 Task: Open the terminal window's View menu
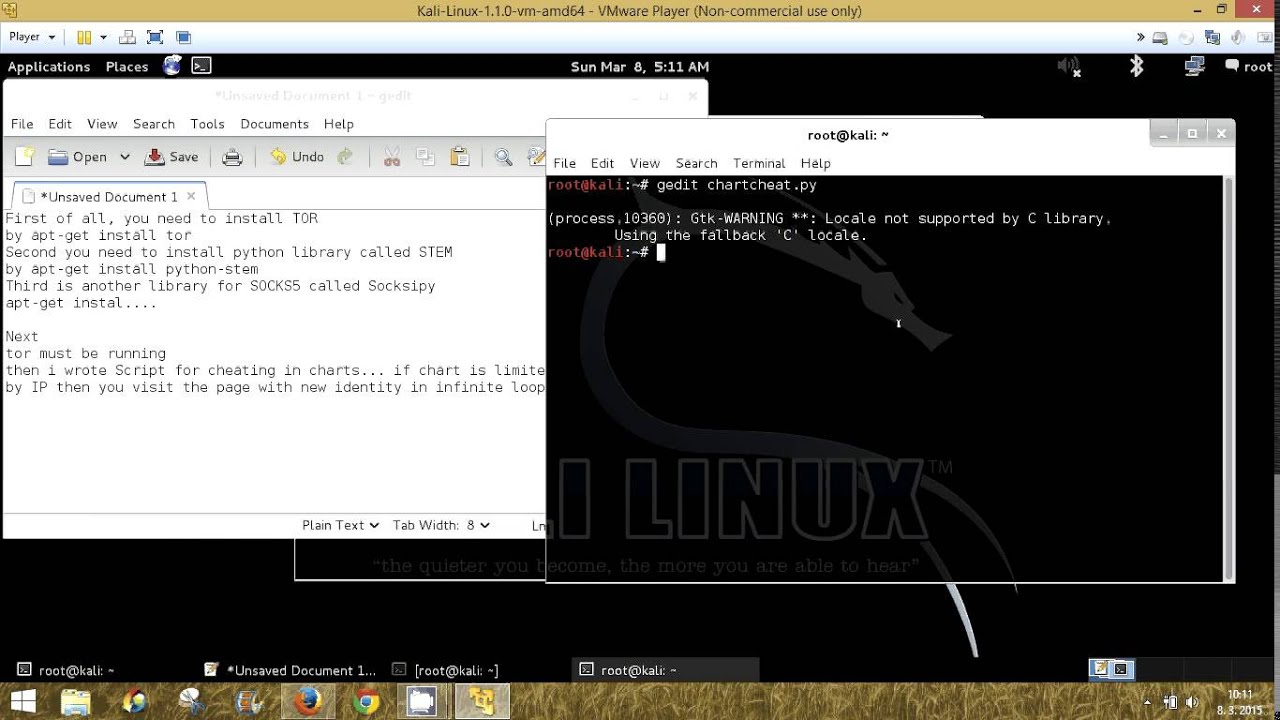point(644,163)
